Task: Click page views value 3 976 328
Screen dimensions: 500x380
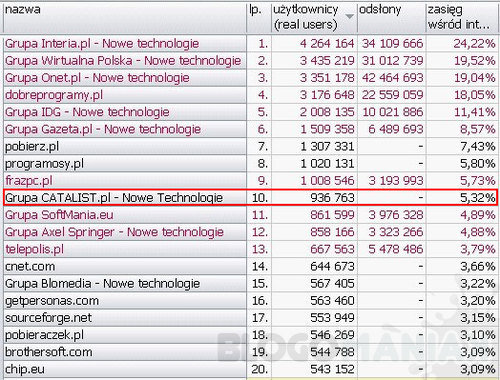Action: pos(396,215)
